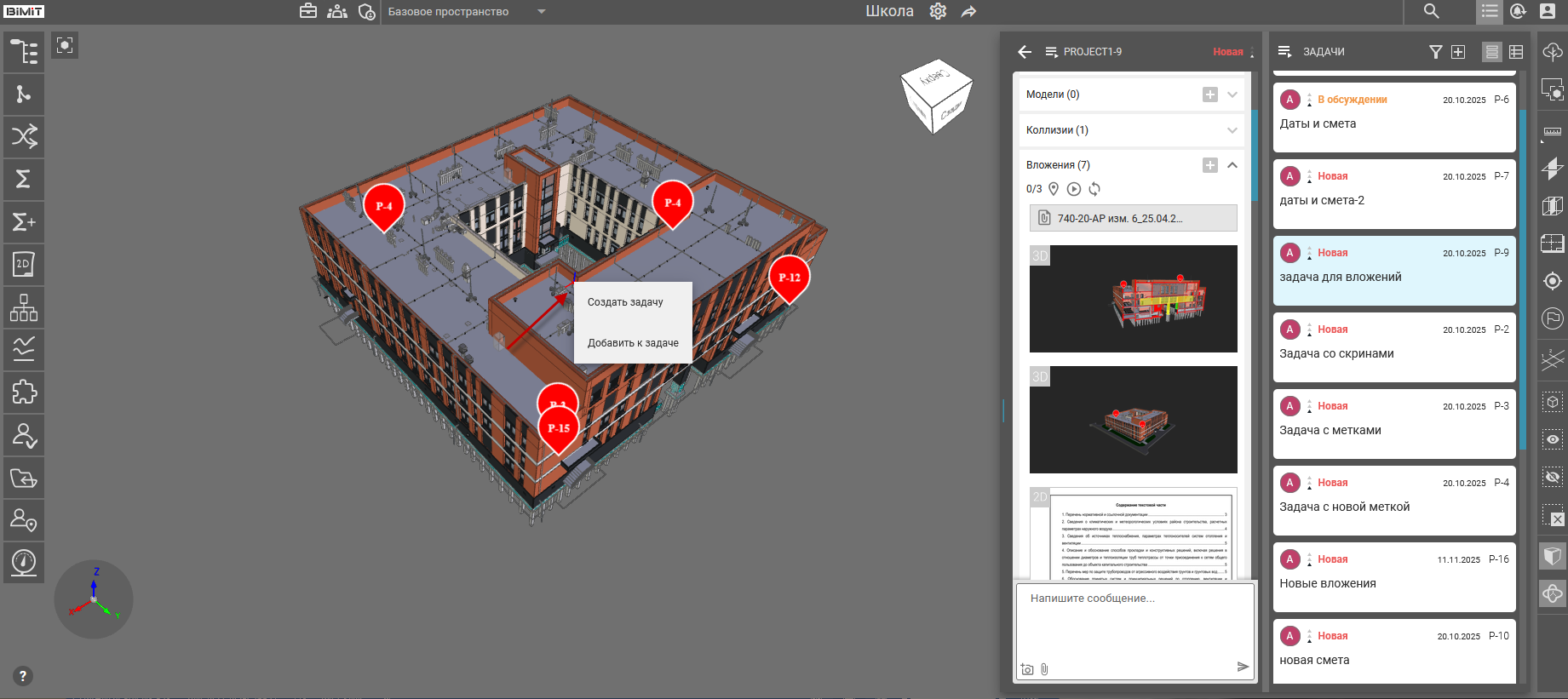Open settings gear next to Школа

pos(938,12)
